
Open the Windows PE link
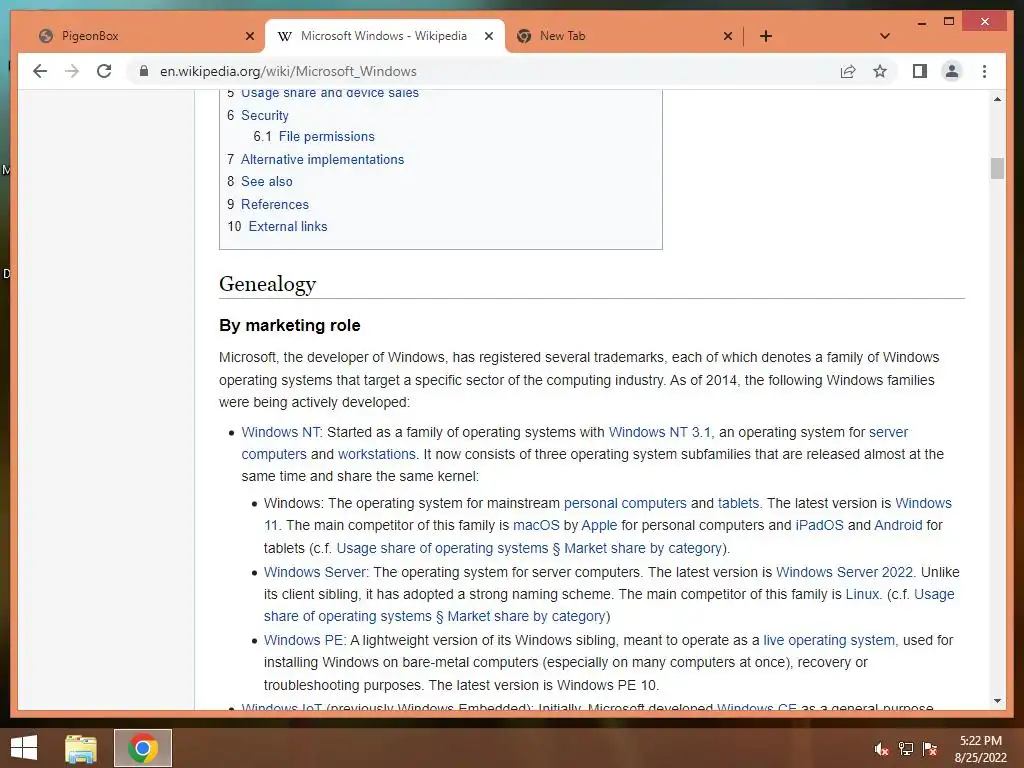[x=304, y=641]
